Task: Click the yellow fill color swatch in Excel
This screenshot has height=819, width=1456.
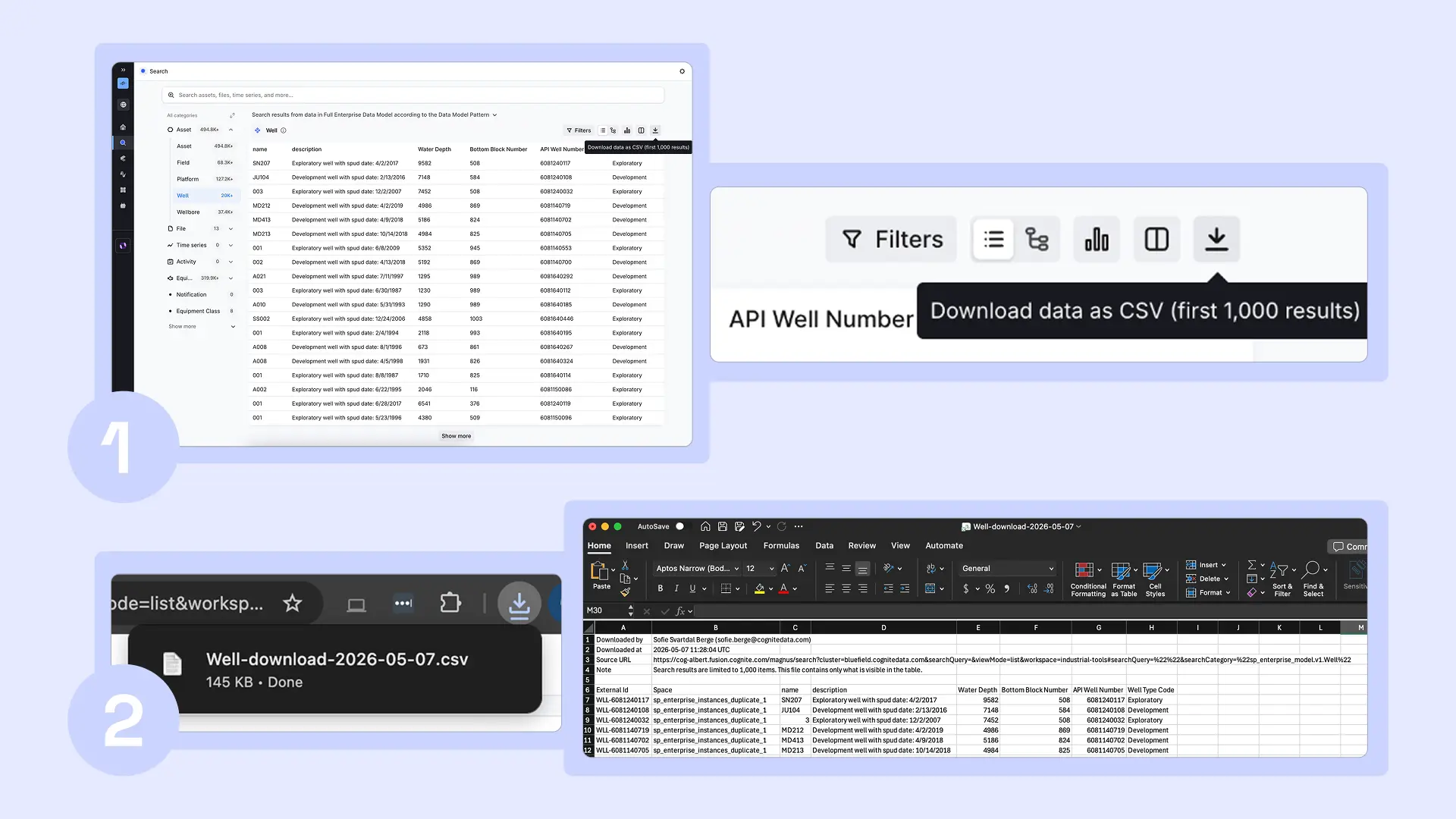Action: click(x=759, y=589)
